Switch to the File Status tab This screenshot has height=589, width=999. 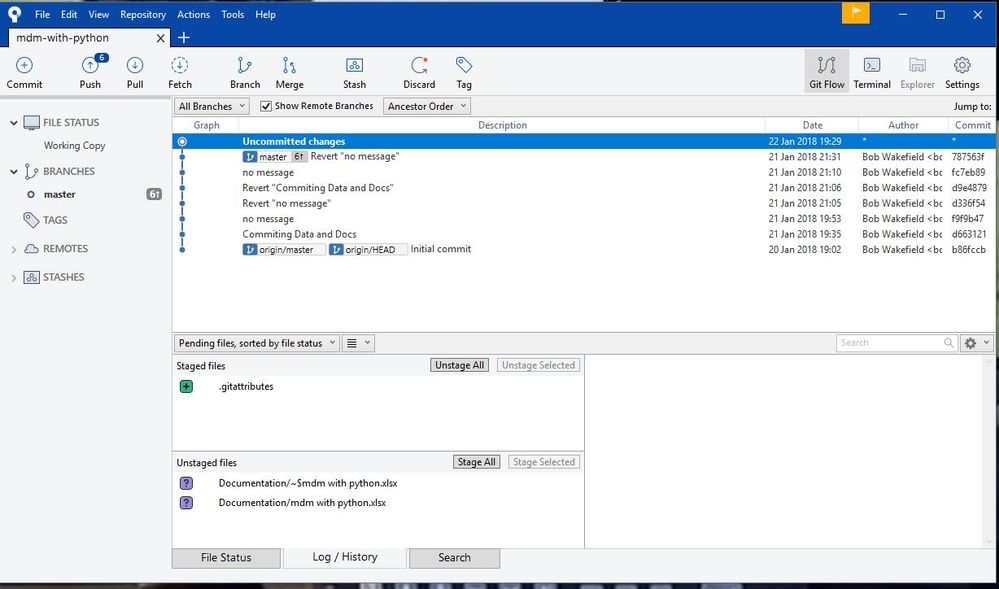(x=226, y=558)
